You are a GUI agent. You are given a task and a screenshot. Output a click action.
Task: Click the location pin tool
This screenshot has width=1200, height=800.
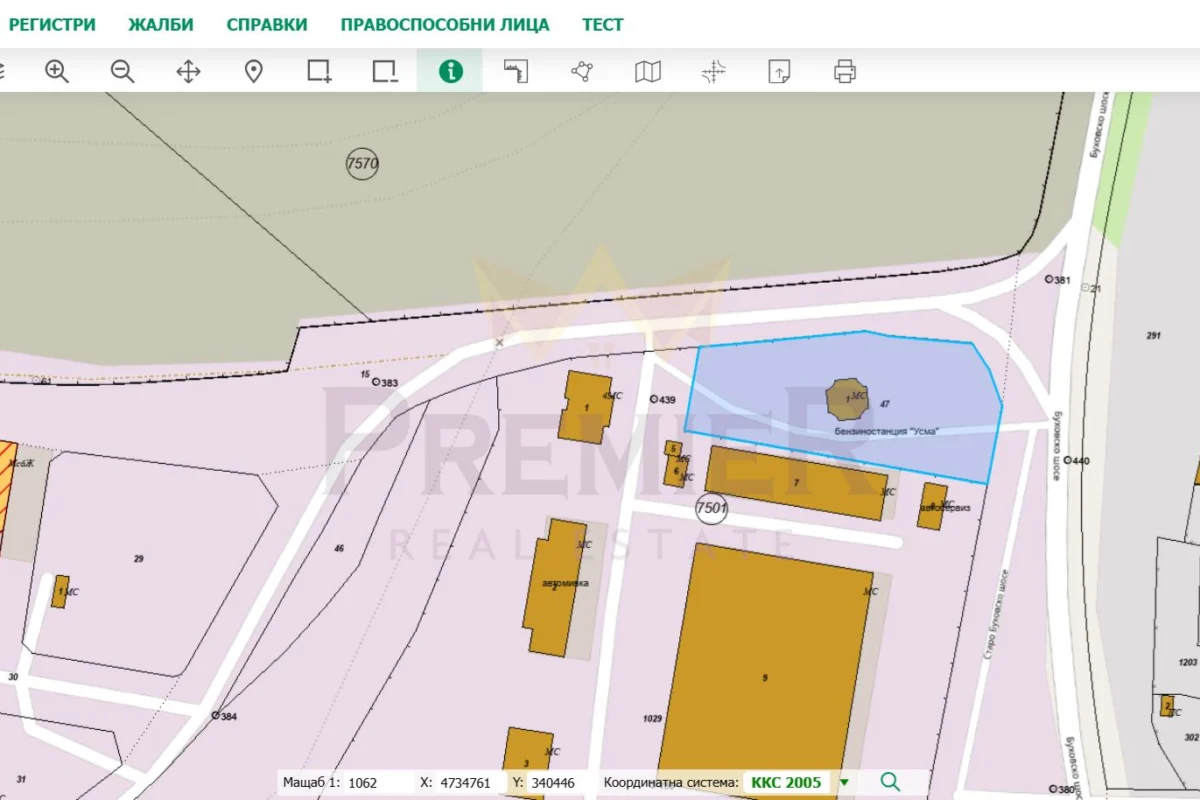254,71
